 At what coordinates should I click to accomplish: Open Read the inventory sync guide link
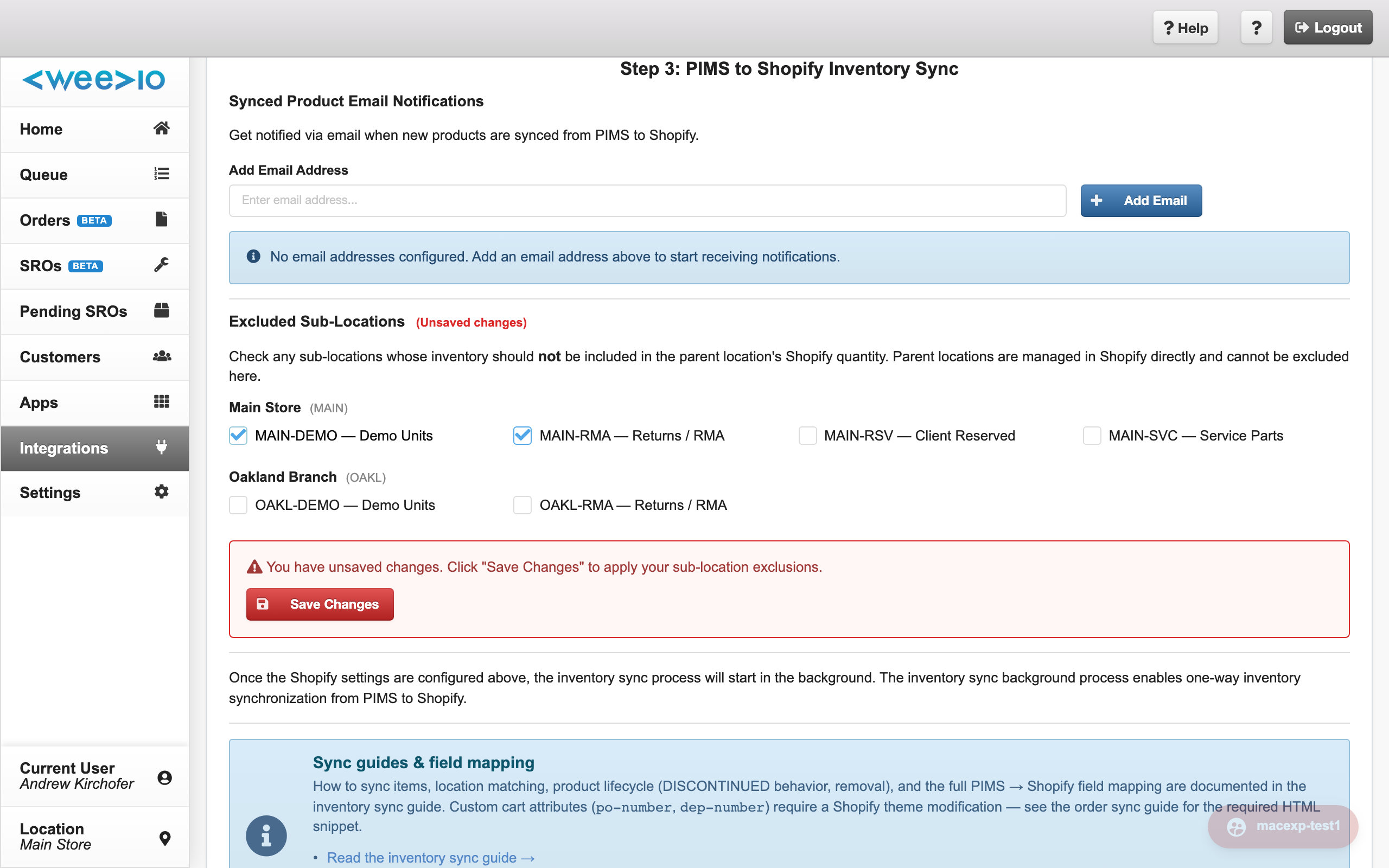pyautogui.click(x=430, y=858)
